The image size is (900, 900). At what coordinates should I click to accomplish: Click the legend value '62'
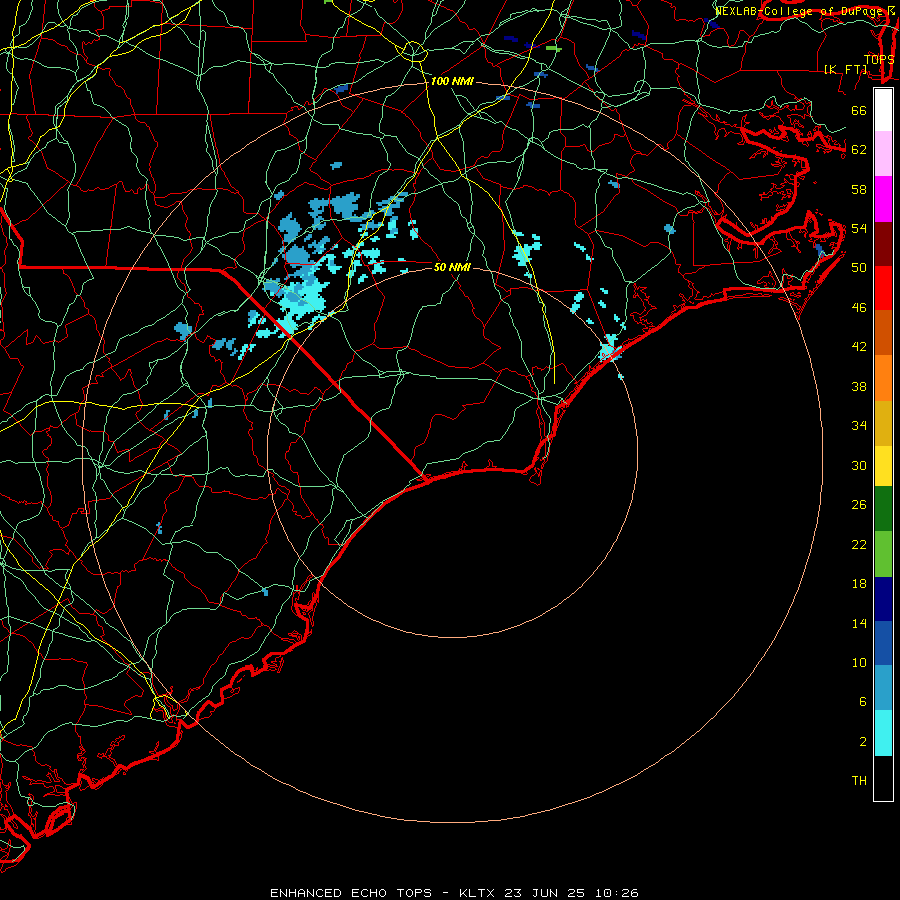coord(859,150)
